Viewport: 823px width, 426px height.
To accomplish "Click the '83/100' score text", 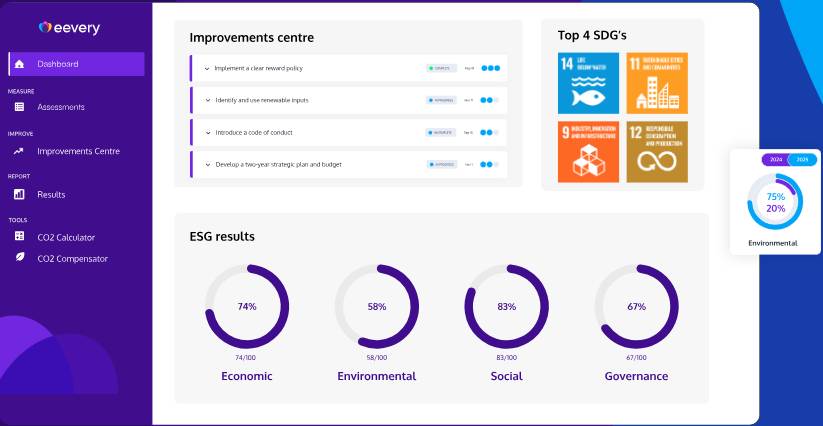I will (507, 358).
